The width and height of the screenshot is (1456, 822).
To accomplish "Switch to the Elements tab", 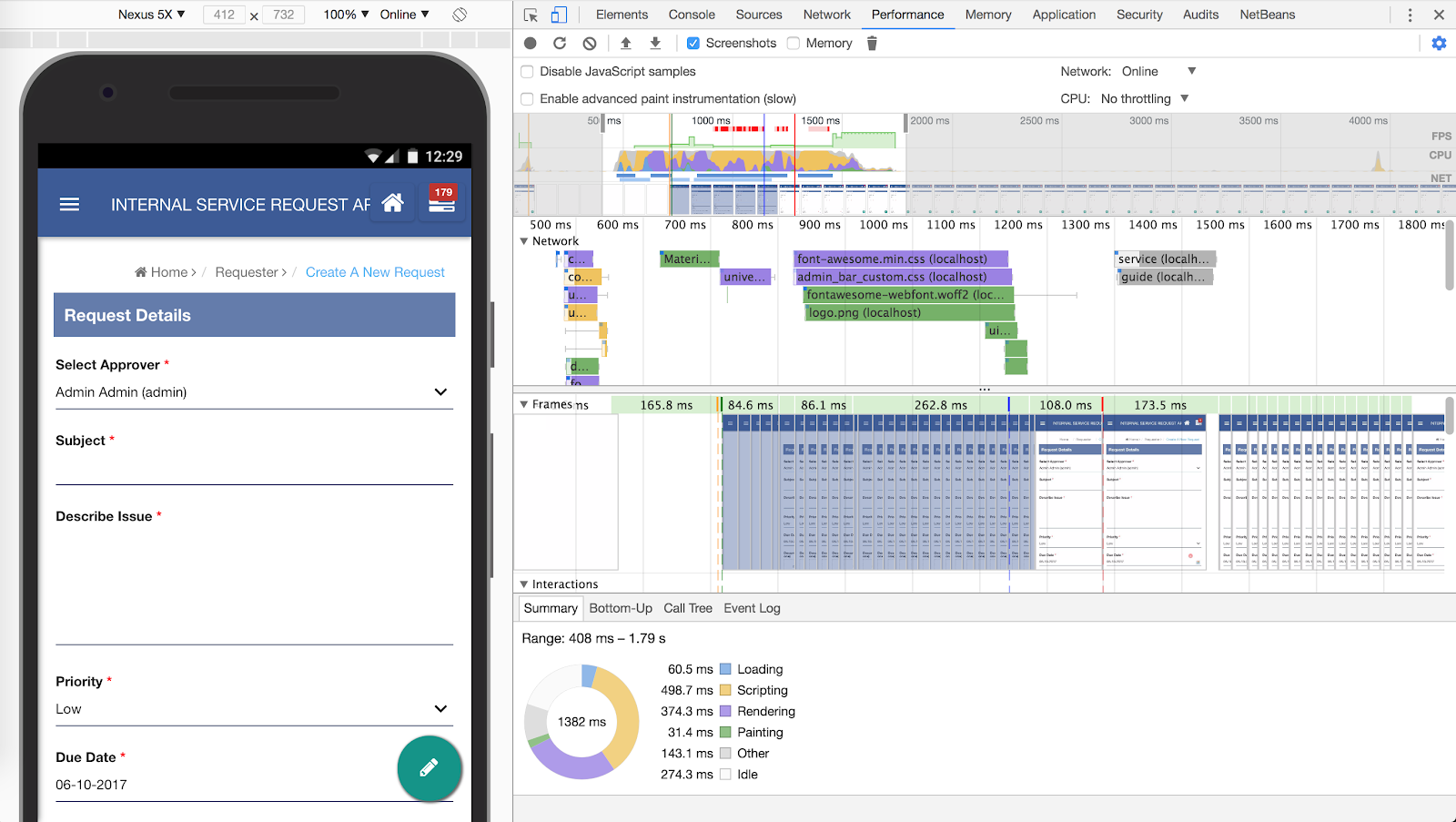I will coord(622,15).
